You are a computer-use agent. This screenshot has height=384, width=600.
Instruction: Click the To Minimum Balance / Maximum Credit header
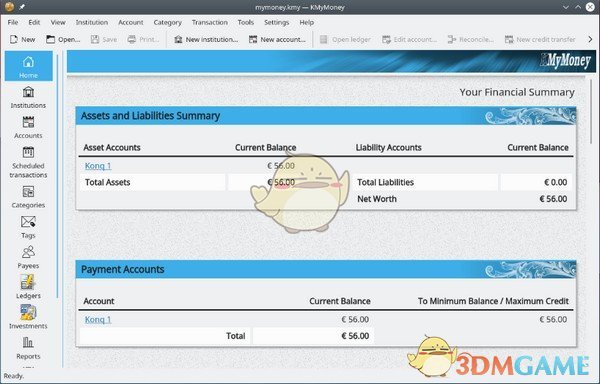click(x=493, y=301)
